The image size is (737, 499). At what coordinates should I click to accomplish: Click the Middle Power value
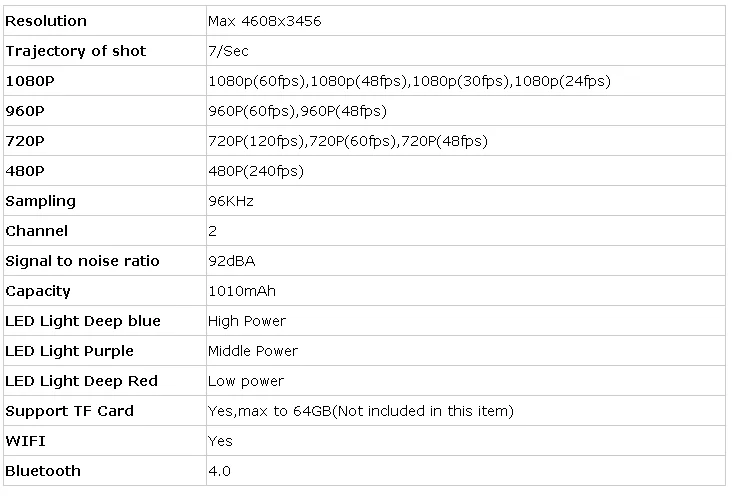click(253, 351)
